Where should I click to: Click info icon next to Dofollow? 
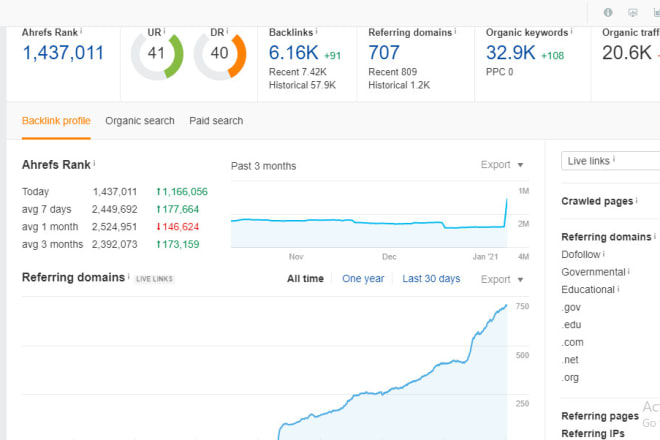point(604,253)
